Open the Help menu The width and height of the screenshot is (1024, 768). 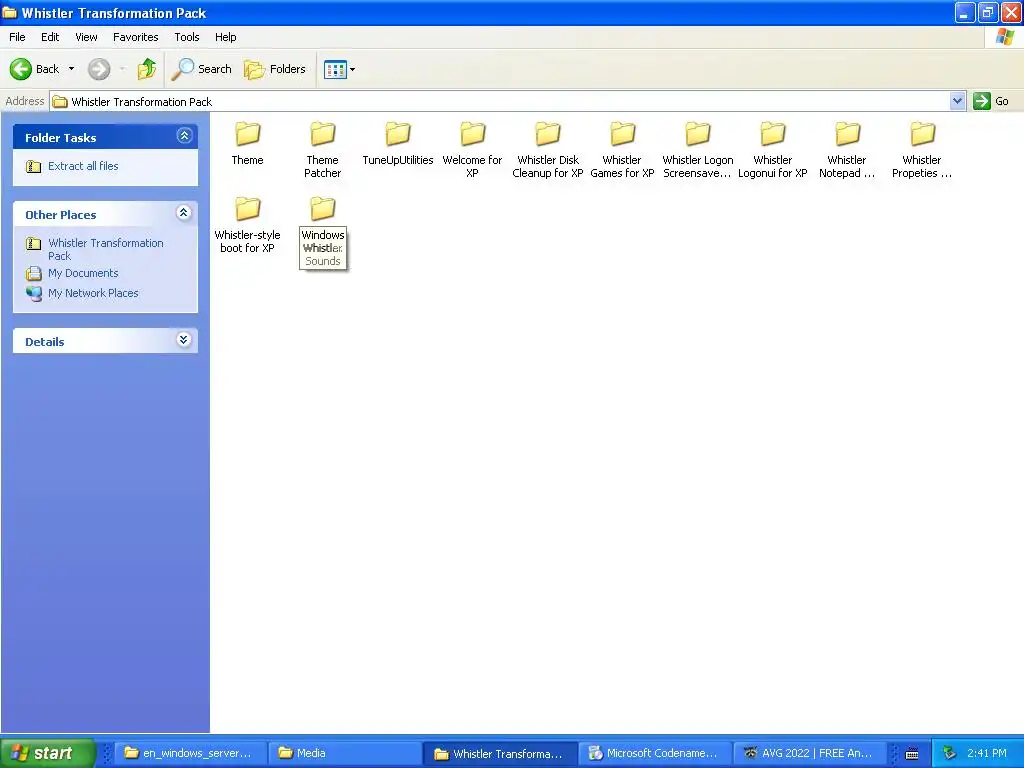[x=225, y=37]
